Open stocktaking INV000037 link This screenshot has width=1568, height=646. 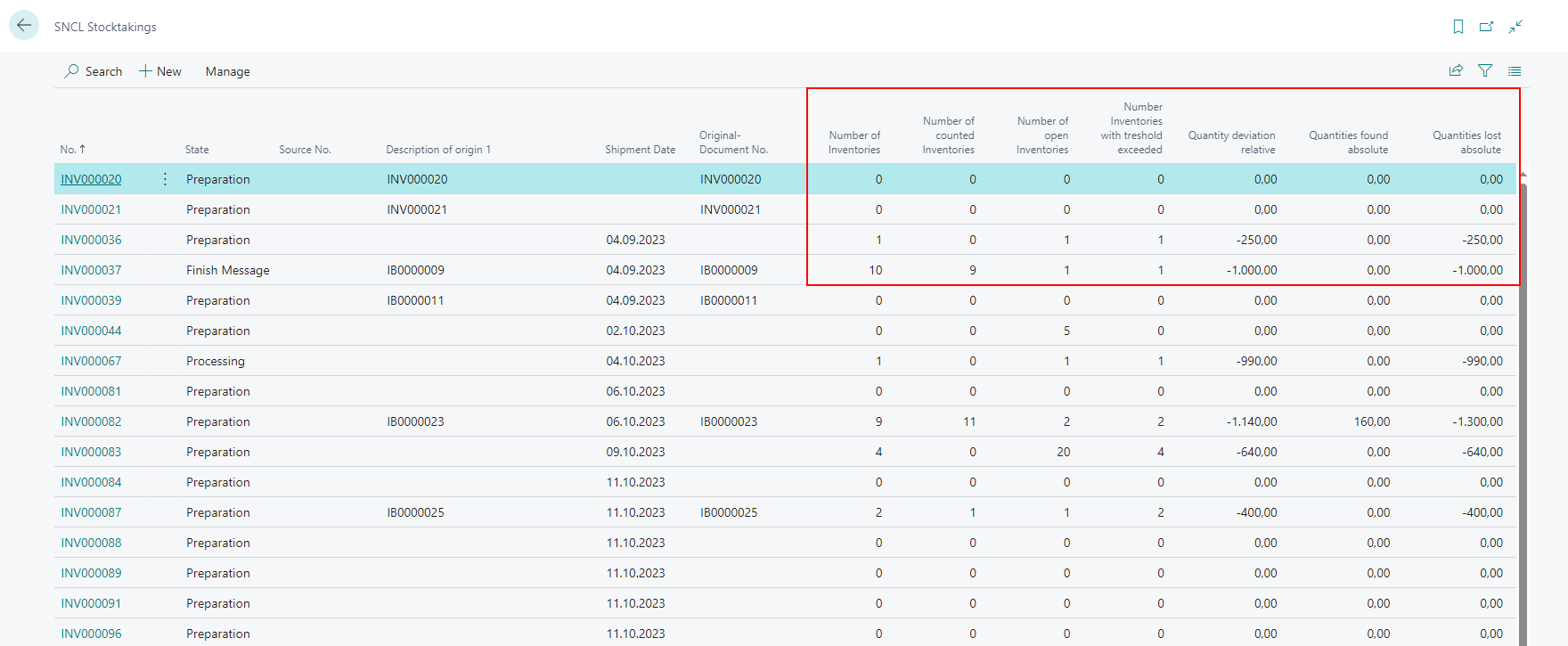coord(91,270)
